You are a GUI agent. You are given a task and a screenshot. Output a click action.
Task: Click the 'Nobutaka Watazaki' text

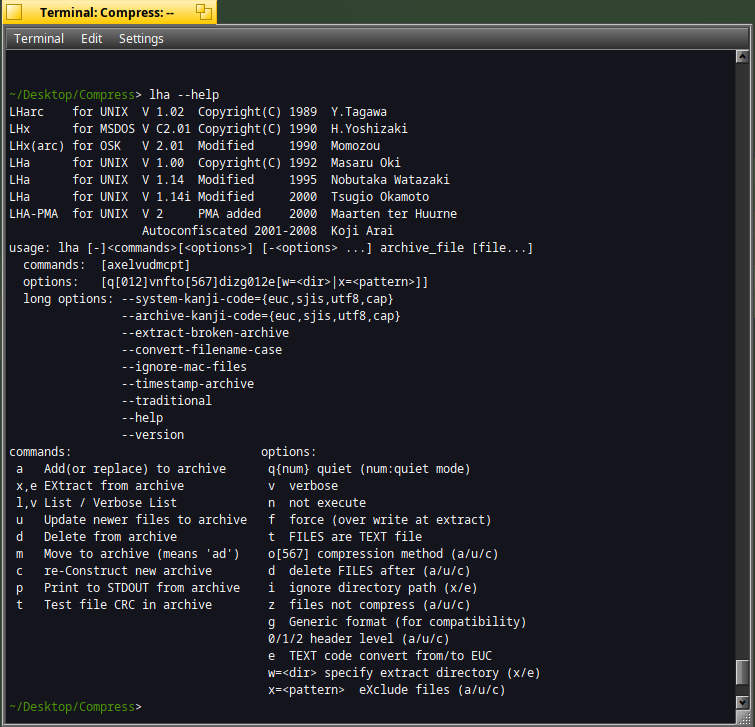(x=390, y=180)
